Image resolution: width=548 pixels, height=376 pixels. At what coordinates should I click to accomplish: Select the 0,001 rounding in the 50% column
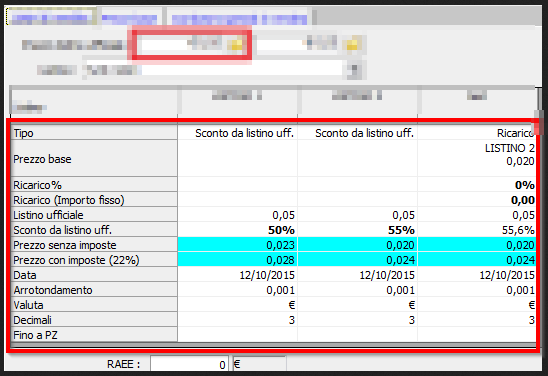click(x=238, y=290)
